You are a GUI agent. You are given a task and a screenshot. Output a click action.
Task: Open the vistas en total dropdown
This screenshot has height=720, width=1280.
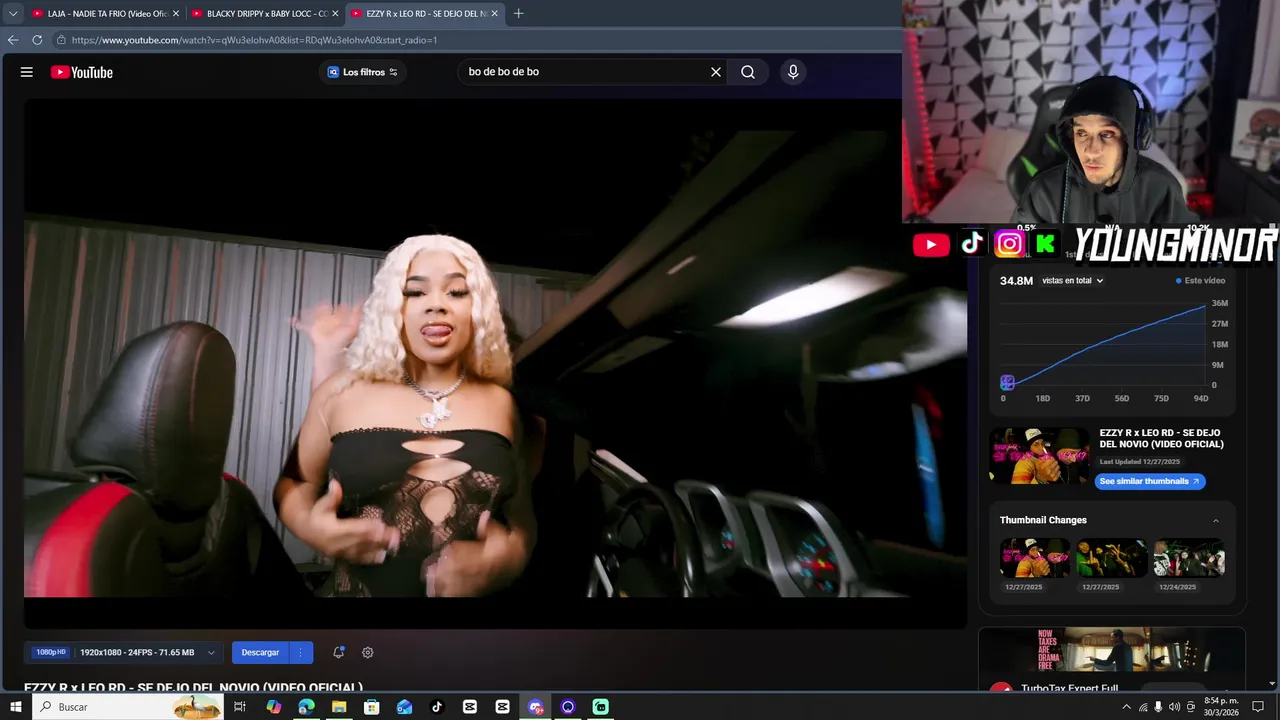[x=1072, y=281]
